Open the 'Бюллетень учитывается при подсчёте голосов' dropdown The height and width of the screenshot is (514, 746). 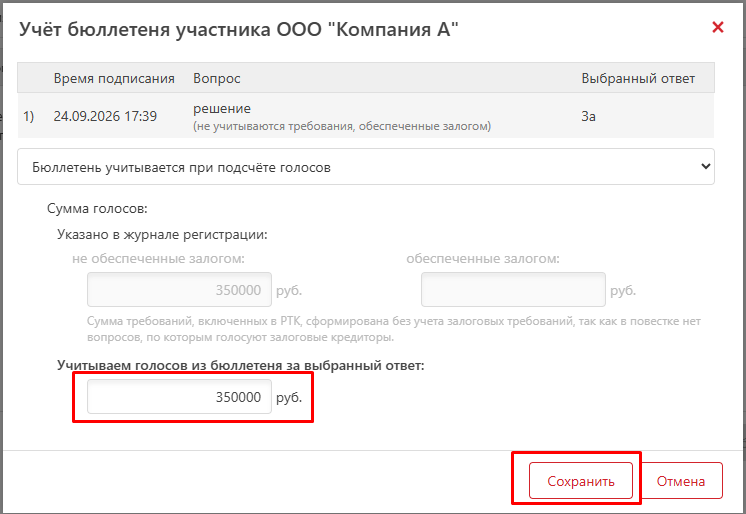click(366, 167)
